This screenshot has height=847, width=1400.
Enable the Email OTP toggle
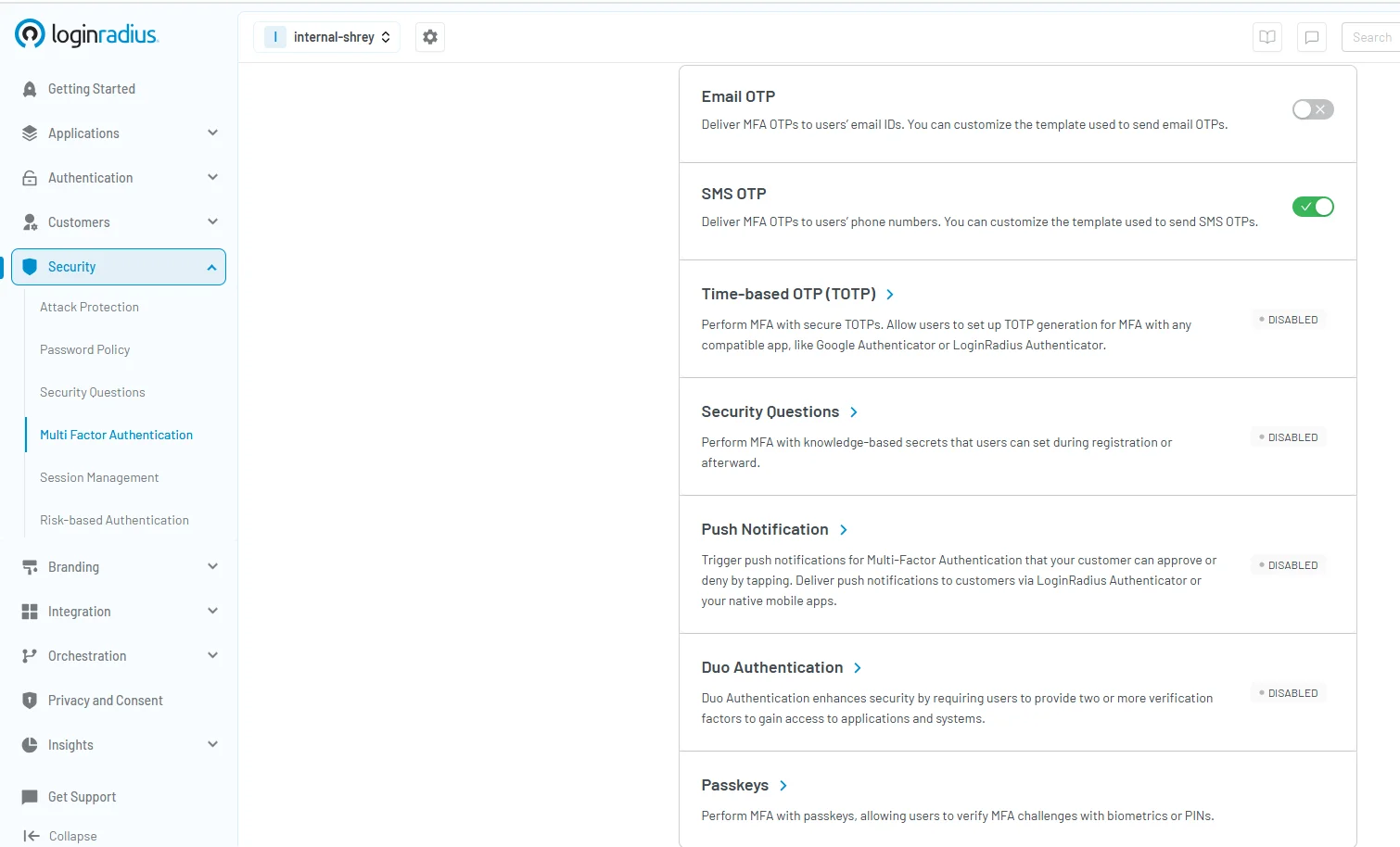tap(1312, 109)
